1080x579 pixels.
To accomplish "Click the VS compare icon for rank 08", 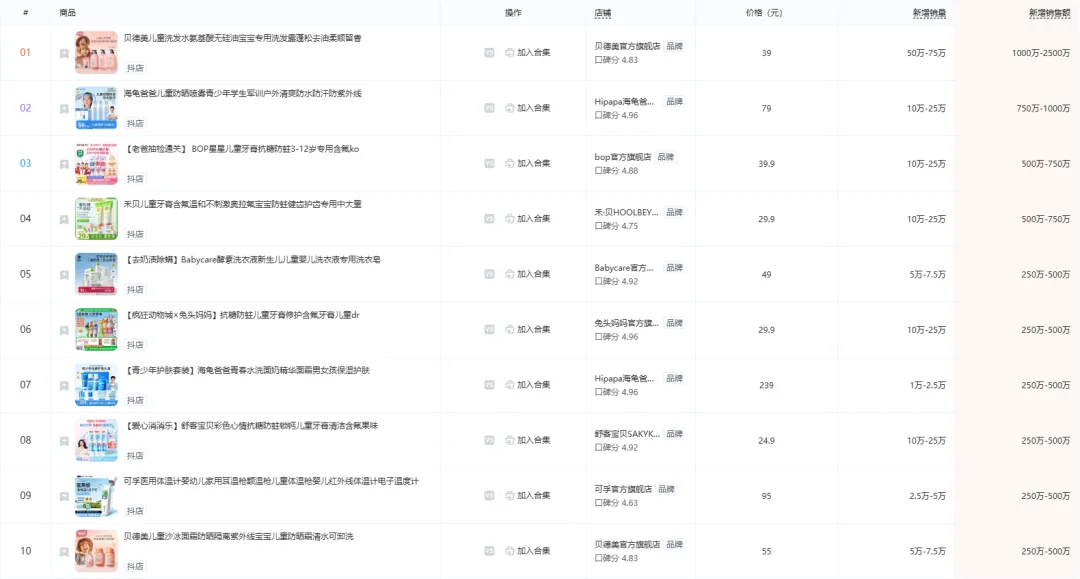I will [x=489, y=440].
